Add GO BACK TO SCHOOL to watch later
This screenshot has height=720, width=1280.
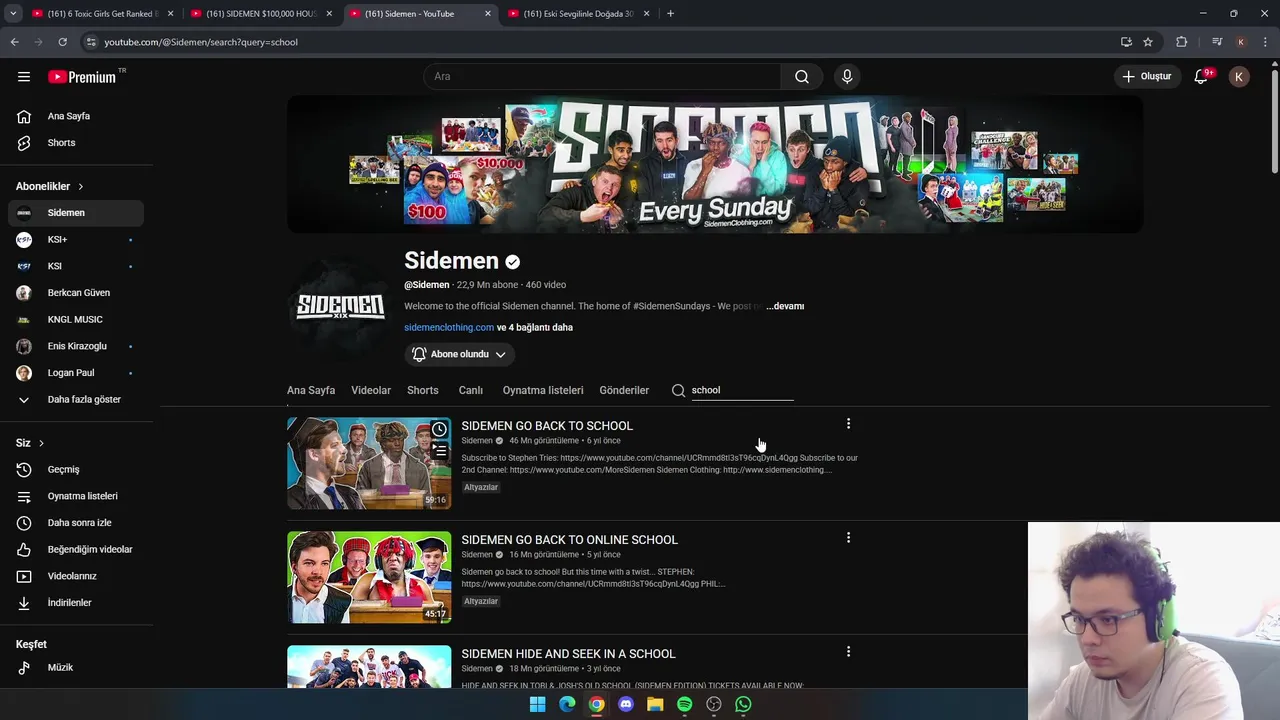pyautogui.click(x=439, y=430)
